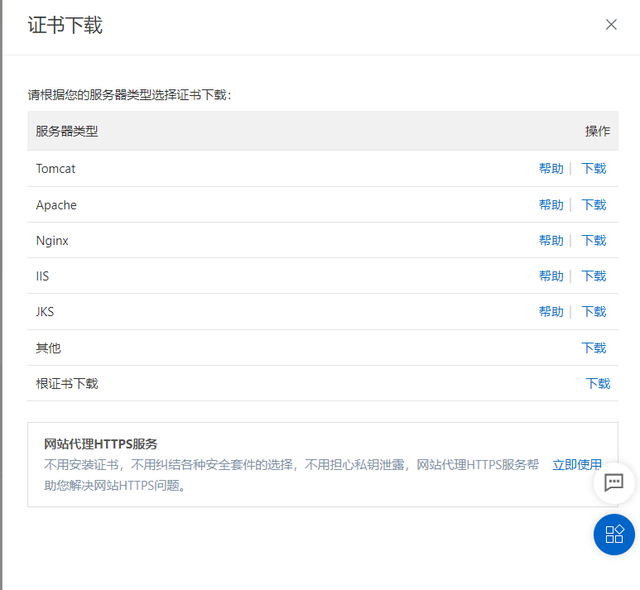Click the 操作 column header
Image resolution: width=640 pixels, height=590 pixels.
click(x=598, y=131)
